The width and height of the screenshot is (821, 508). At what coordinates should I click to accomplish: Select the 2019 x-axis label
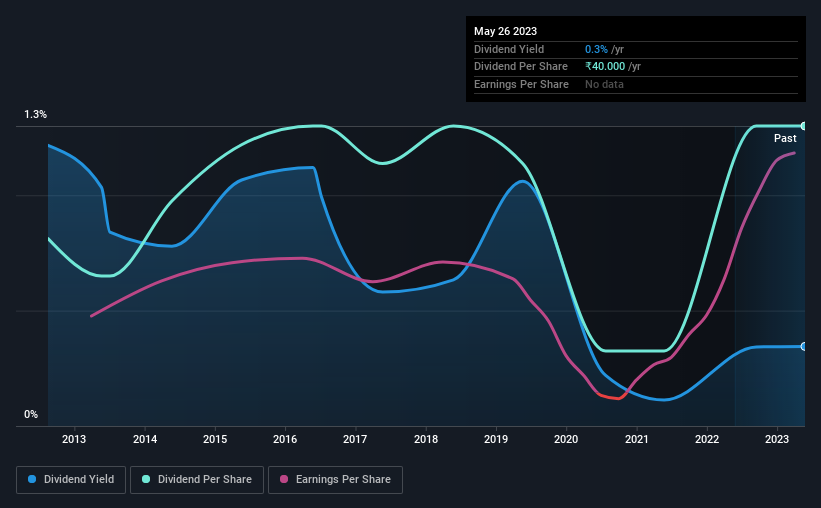tap(496, 439)
